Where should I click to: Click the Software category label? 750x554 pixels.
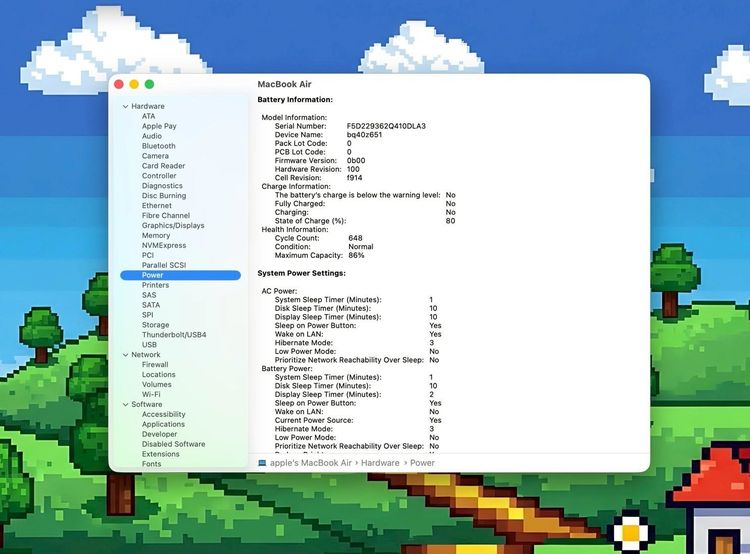point(146,404)
